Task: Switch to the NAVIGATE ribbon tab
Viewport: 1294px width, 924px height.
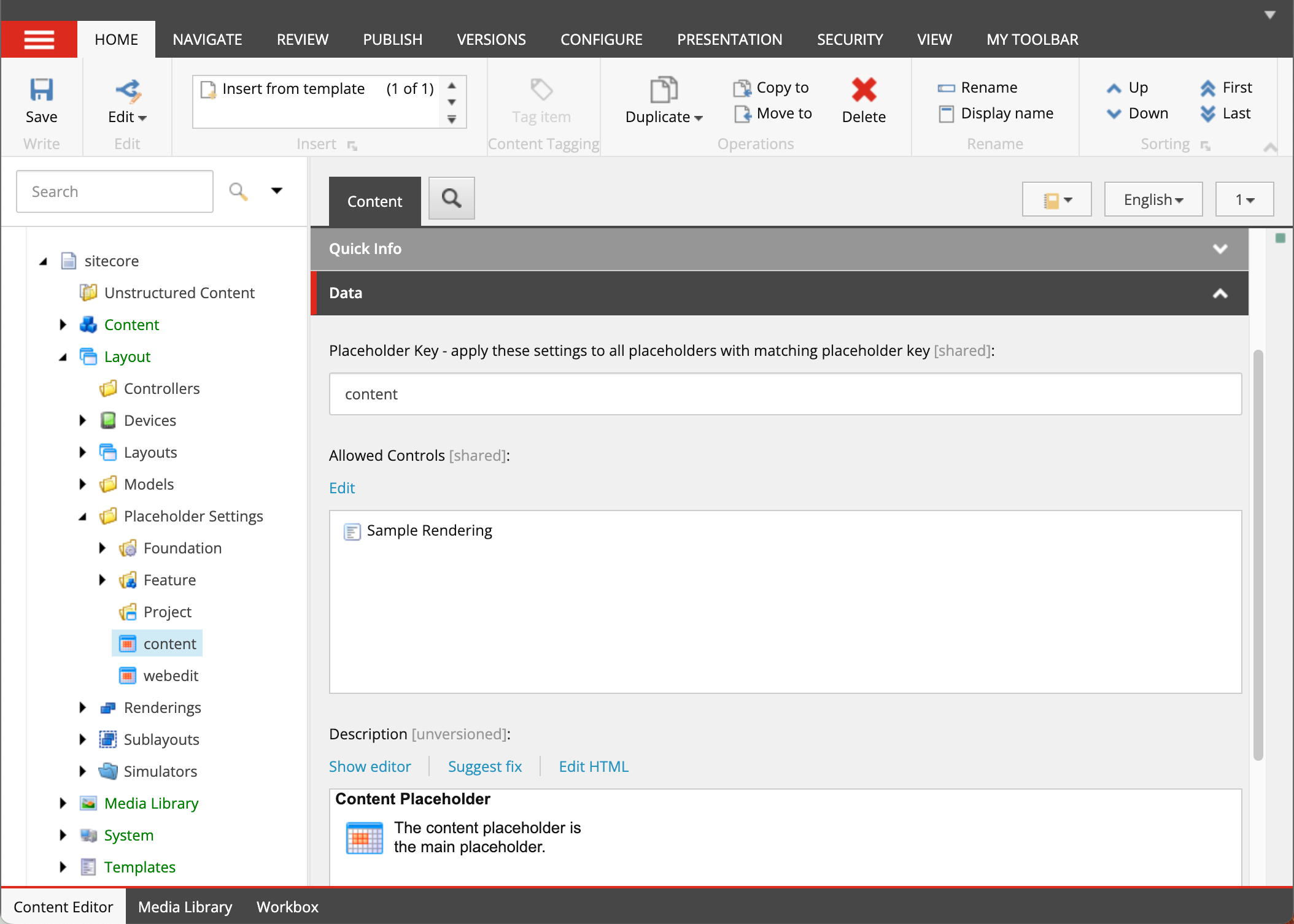Action: click(207, 39)
